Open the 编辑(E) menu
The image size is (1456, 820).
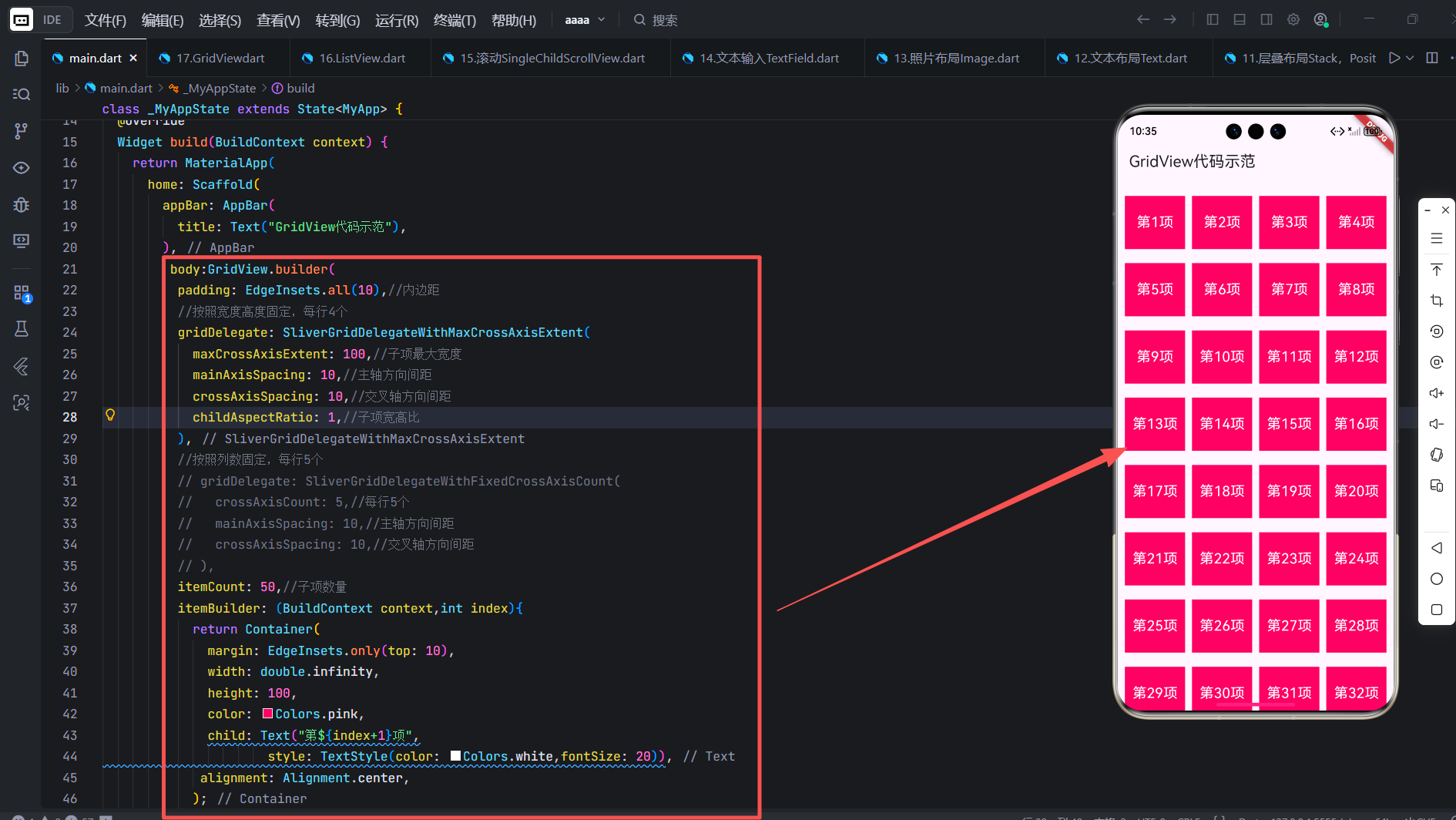163,20
